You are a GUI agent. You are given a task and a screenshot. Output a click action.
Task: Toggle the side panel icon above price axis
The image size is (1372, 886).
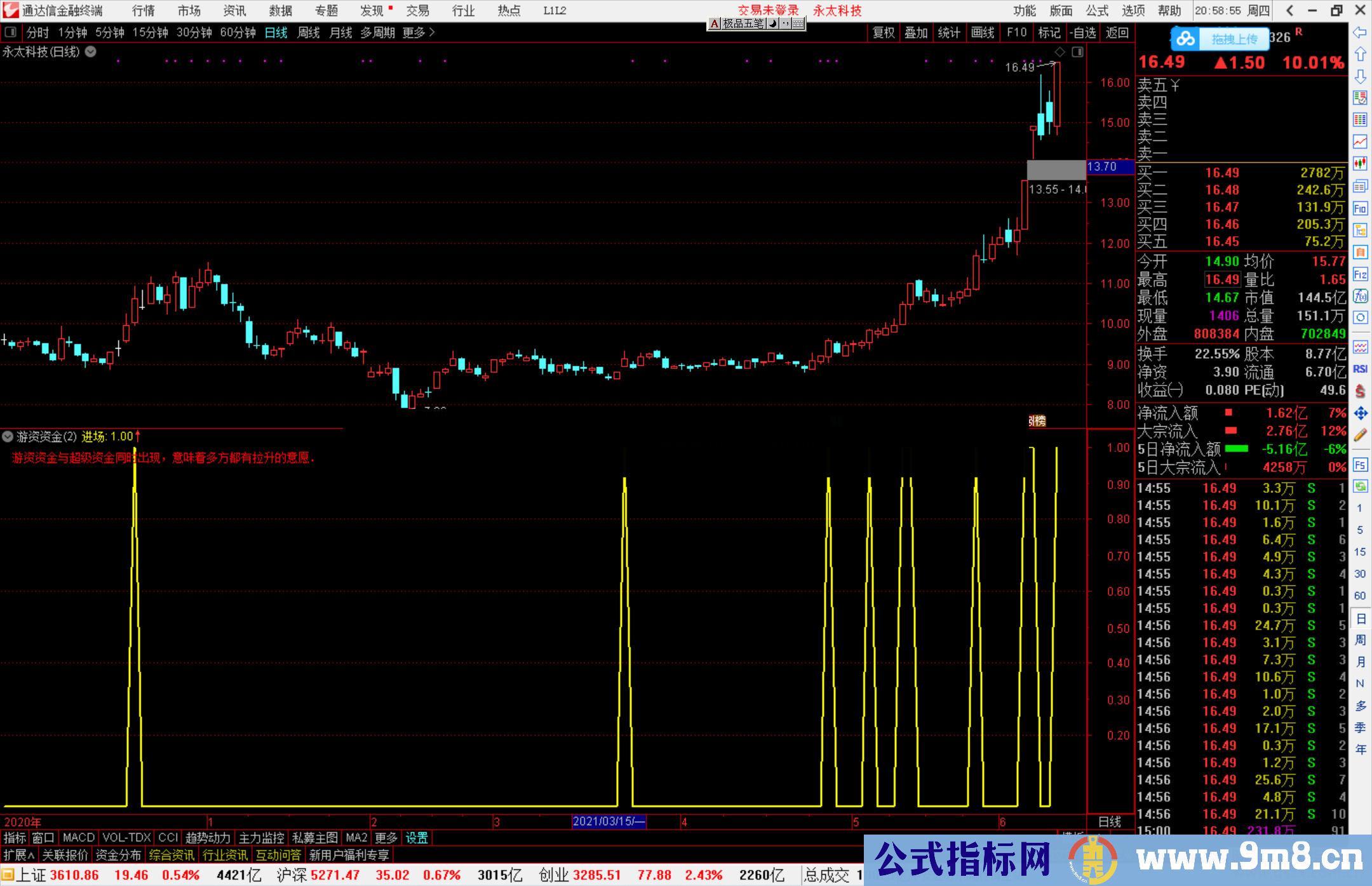tap(1077, 52)
